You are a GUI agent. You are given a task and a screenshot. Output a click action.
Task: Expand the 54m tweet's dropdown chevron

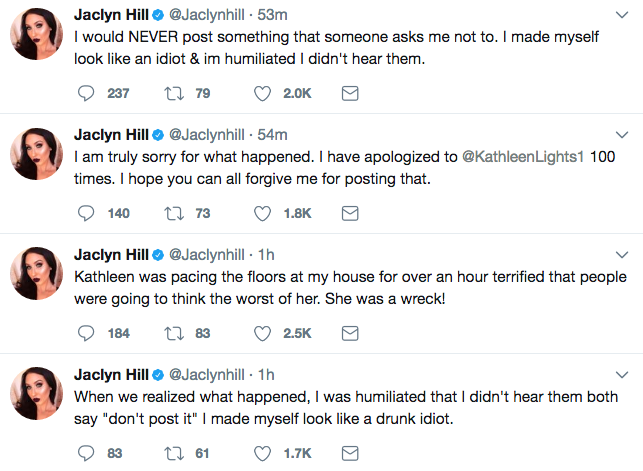coord(622,135)
